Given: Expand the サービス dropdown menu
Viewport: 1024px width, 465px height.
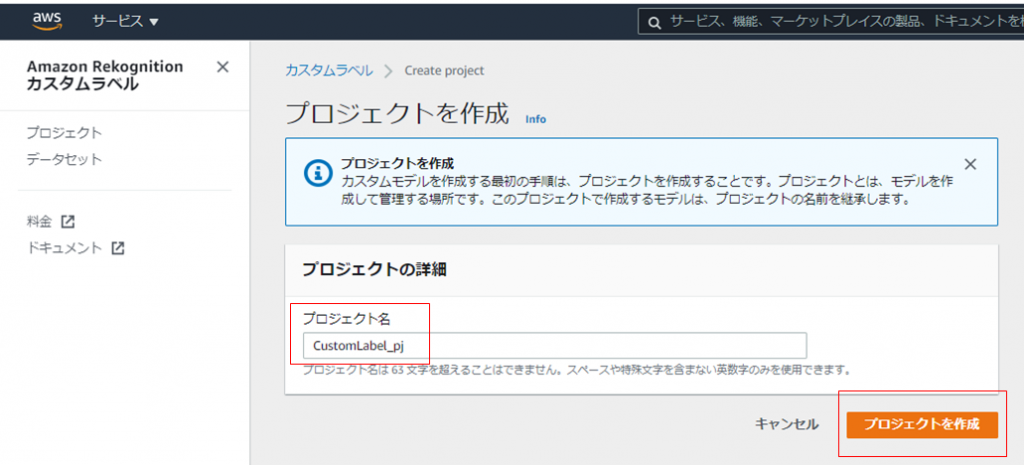Looking at the screenshot, I should pyautogui.click(x=125, y=22).
